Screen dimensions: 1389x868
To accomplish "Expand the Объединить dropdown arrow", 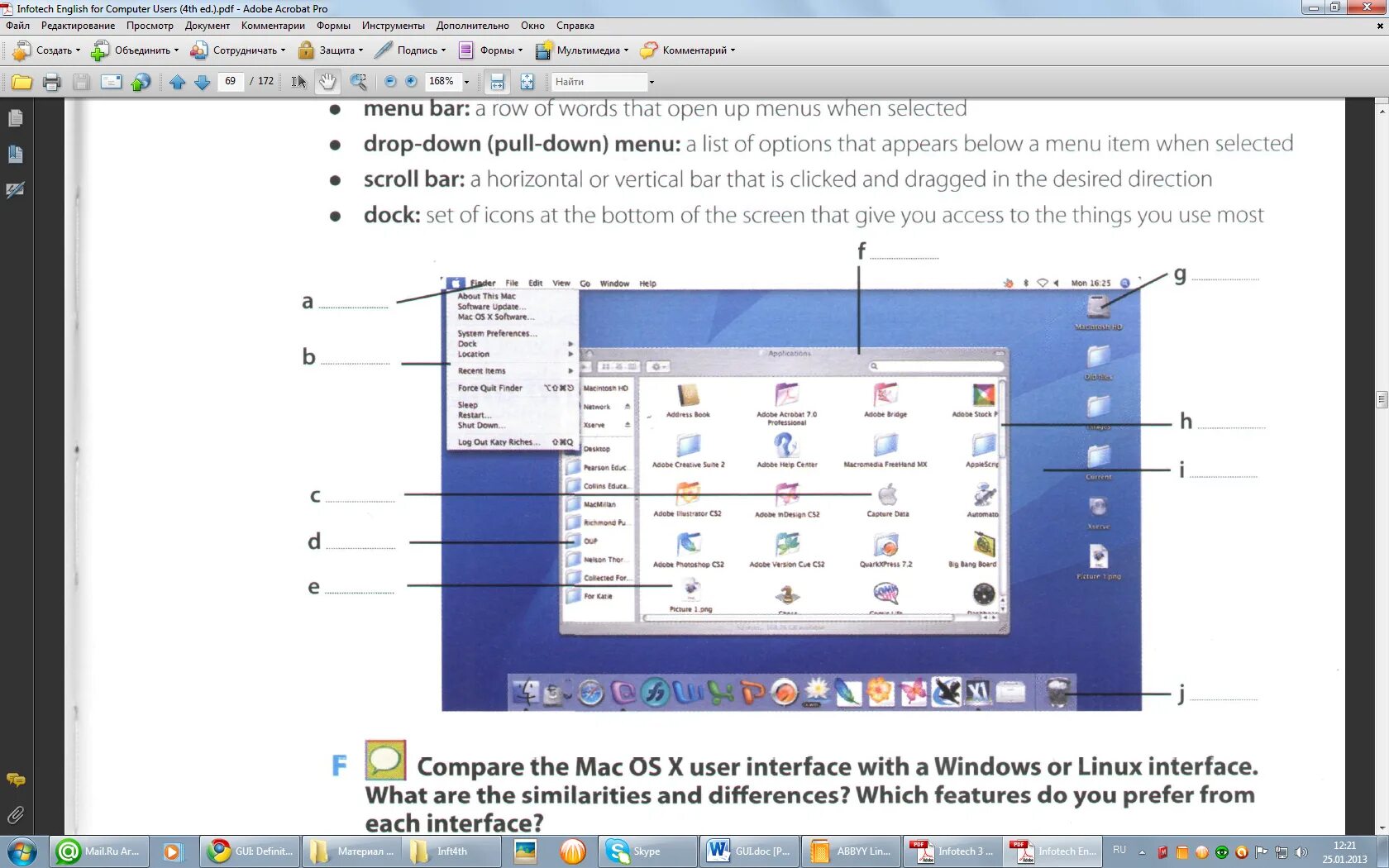I will (176, 50).
